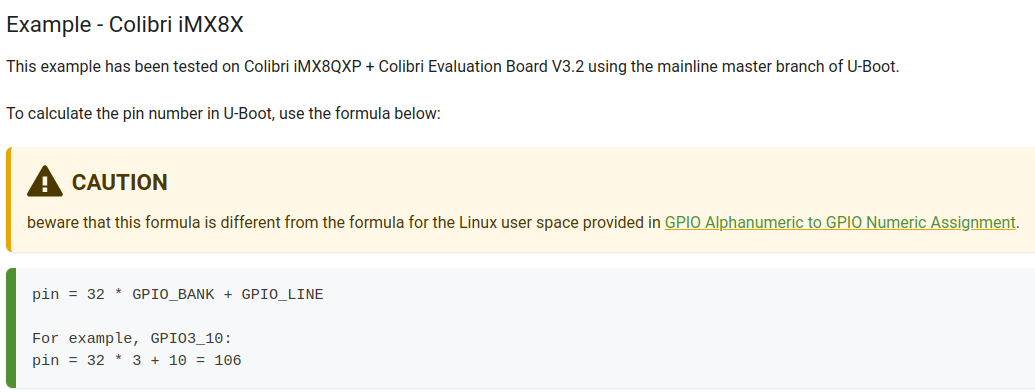The height and width of the screenshot is (392, 1035).
Task: Click the green left bar of code block
Action: (x=10, y=327)
